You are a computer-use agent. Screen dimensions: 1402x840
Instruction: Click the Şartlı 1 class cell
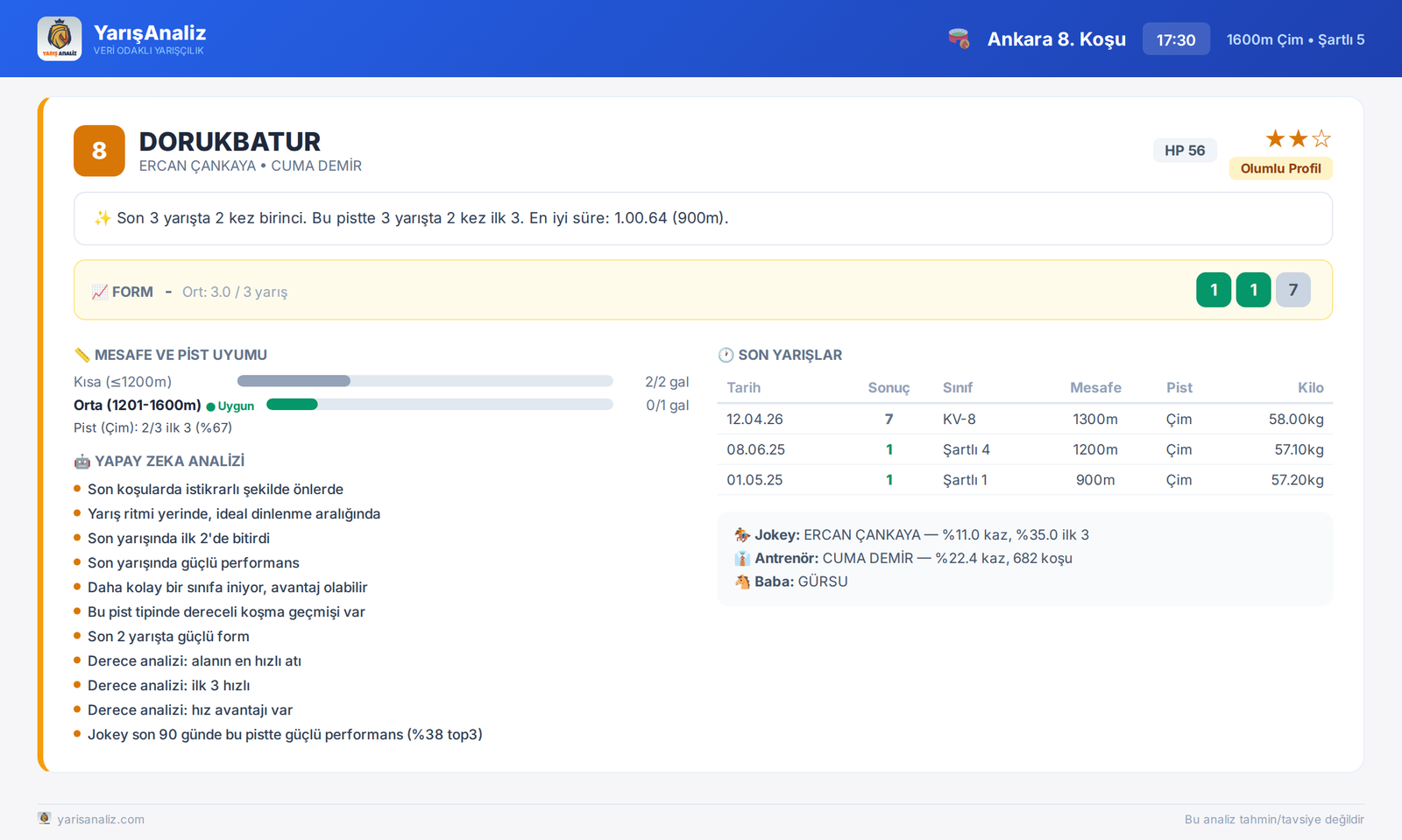[x=966, y=480]
